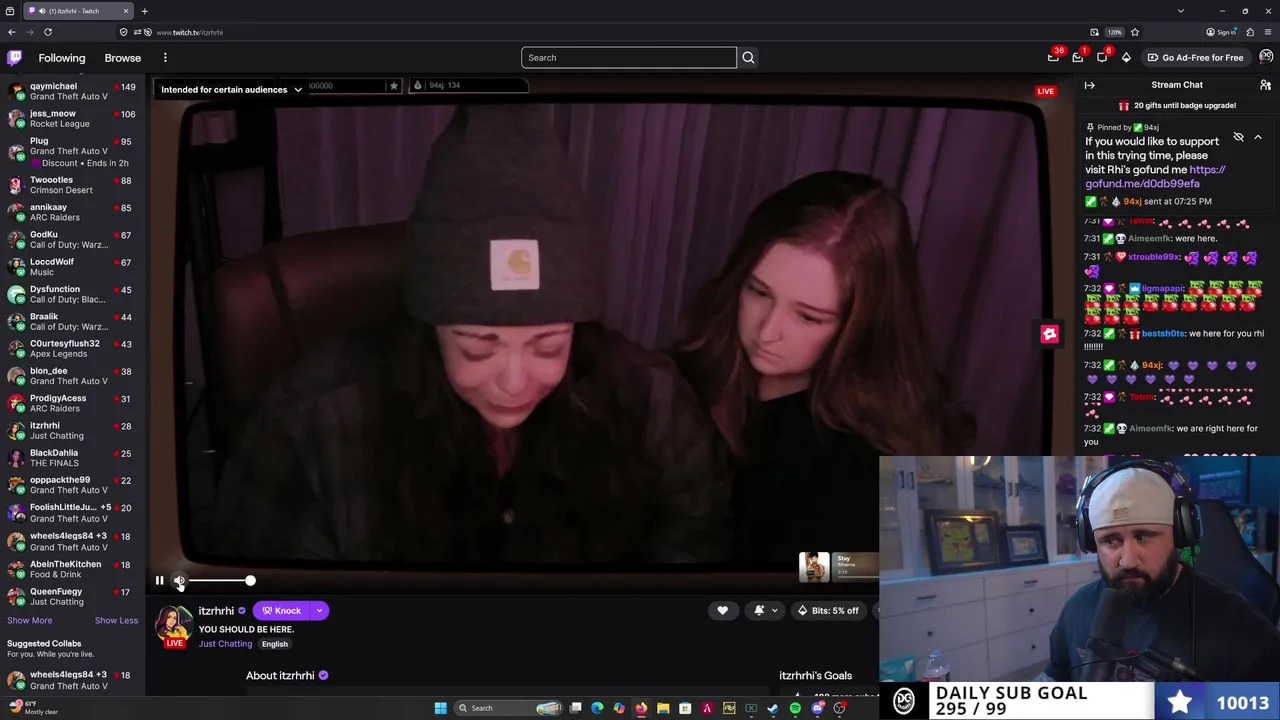Image resolution: width=1280 pixels, height=720 pixels.
Task: Open the gofund.me link in pinned message
Action: coord(1155,177)
